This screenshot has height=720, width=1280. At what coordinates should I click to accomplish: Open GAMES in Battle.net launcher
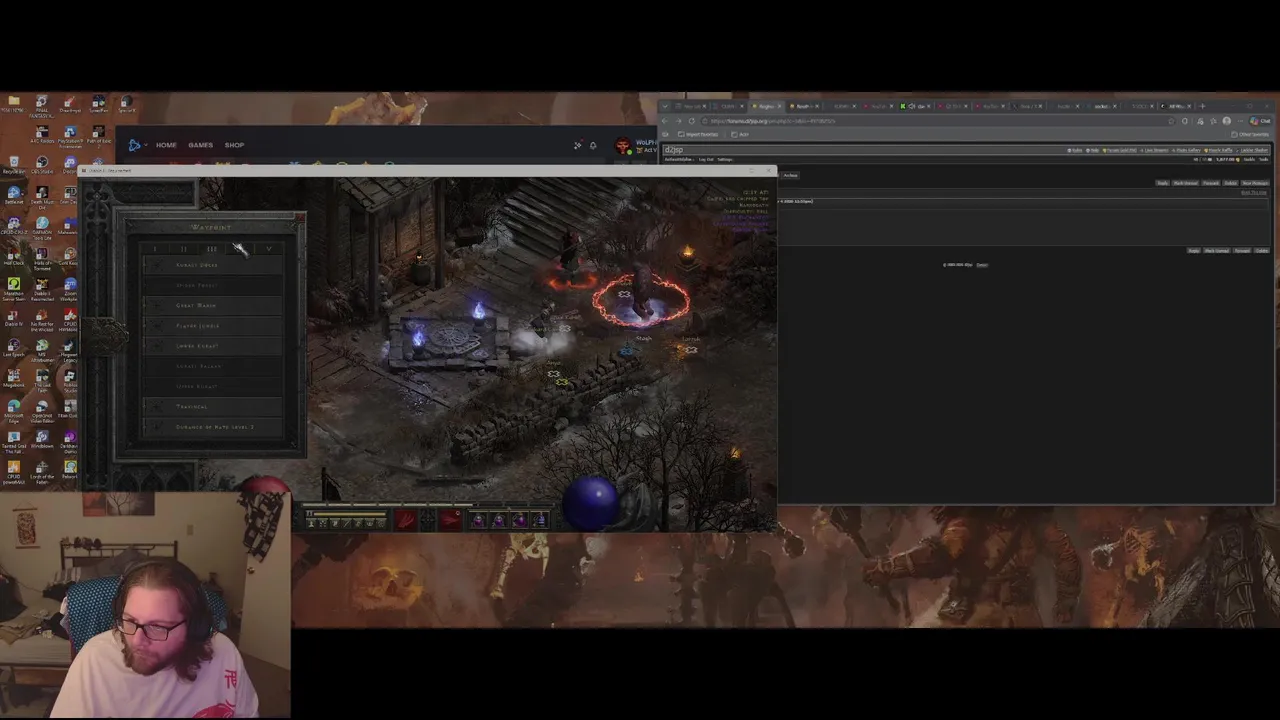coord(200,145)
